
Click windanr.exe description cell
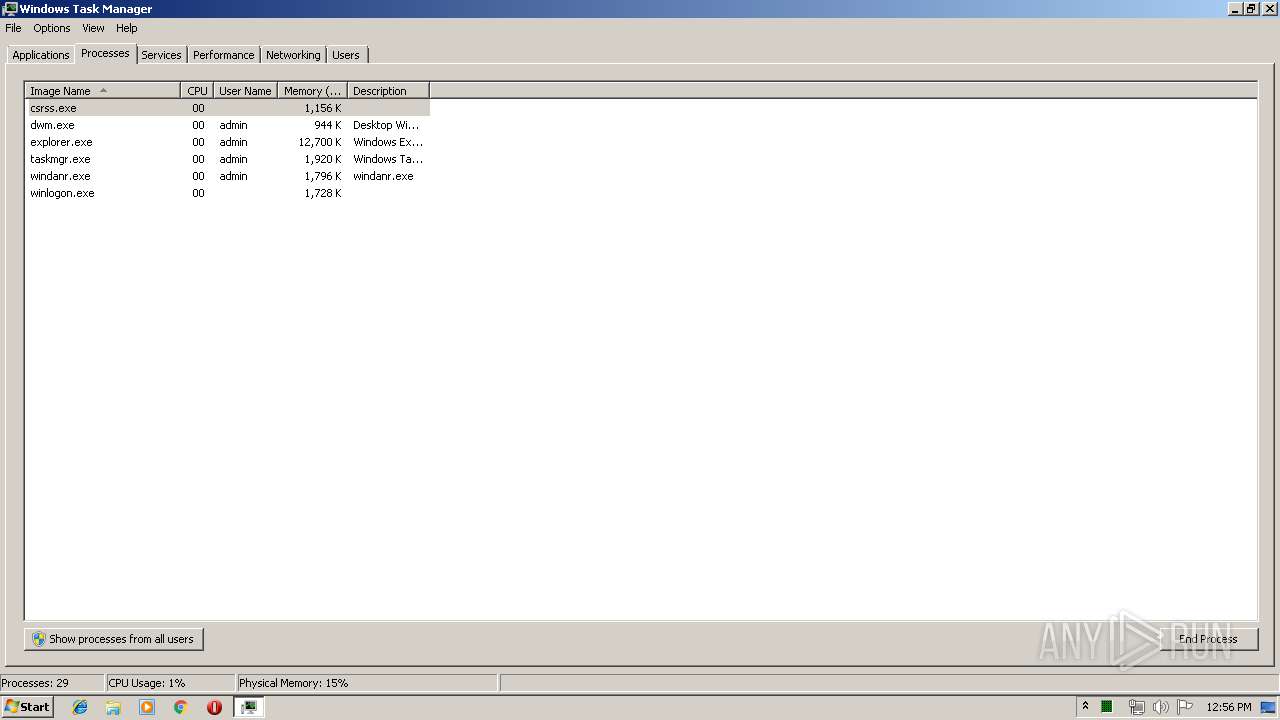(x=383, y=176)
